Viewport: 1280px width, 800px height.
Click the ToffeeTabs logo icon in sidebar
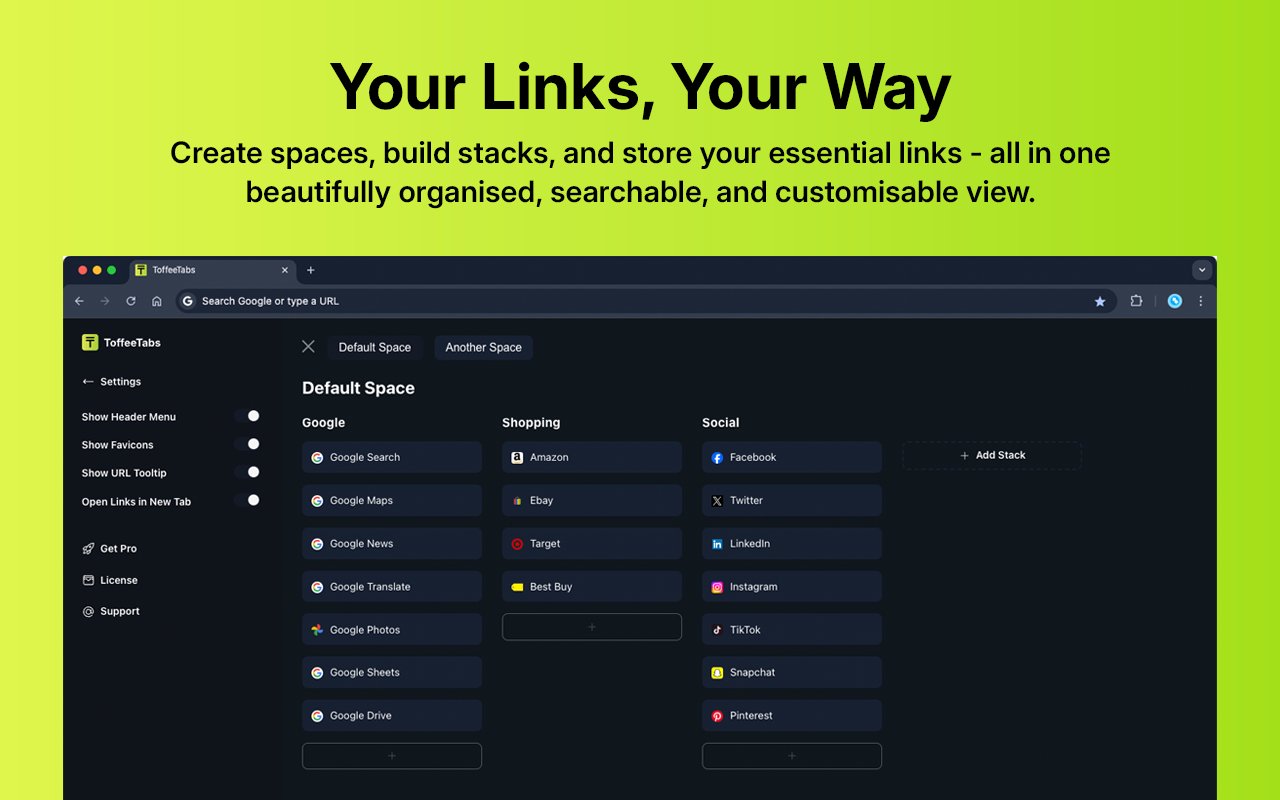pos(90,342)
